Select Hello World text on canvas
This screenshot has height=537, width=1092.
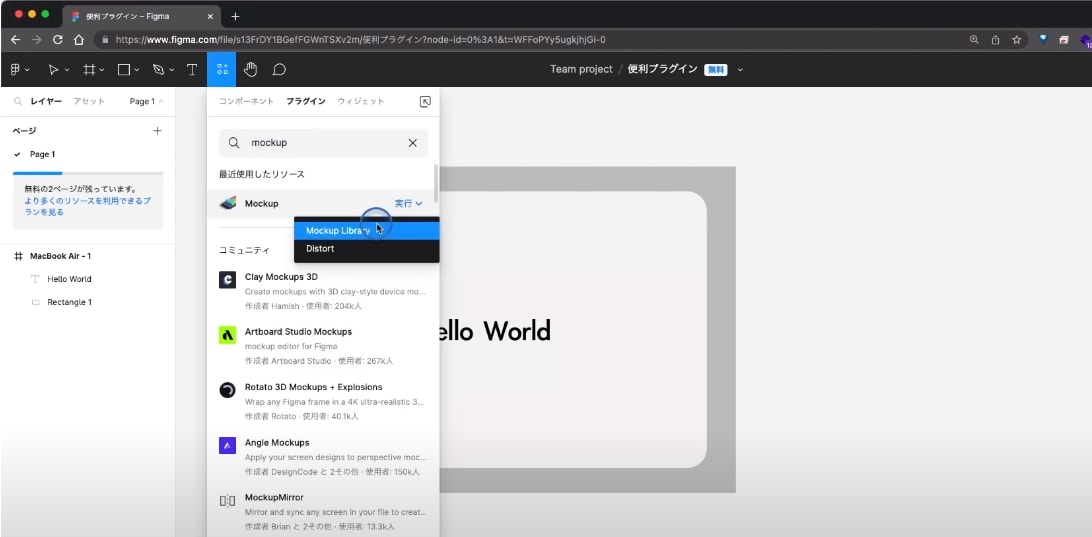click(x=494, y=330)
